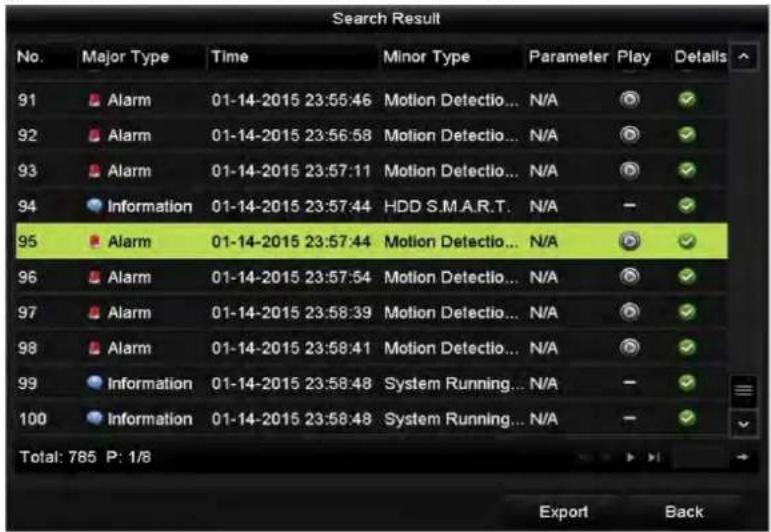
Task: Play the recording for highlighted entry 95
Action: pos(629,241)
